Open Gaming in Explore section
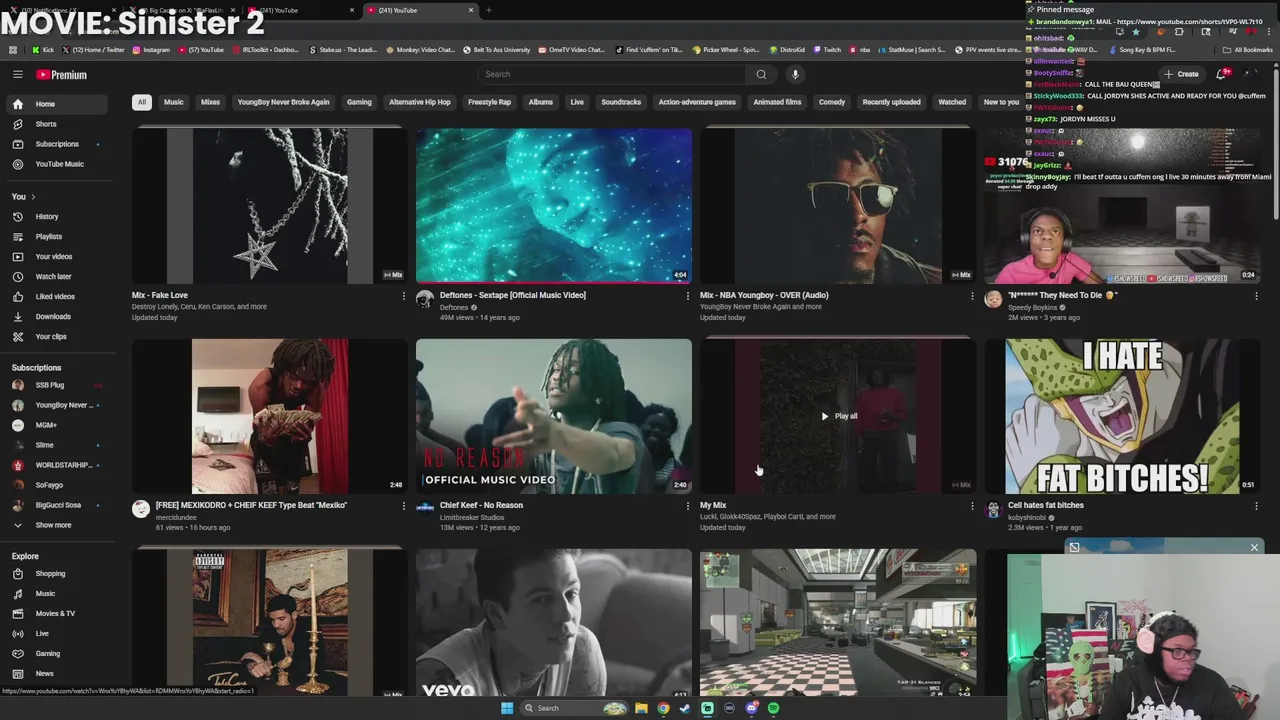Screen dimensions: 1280x720 (x=58, y=653)
